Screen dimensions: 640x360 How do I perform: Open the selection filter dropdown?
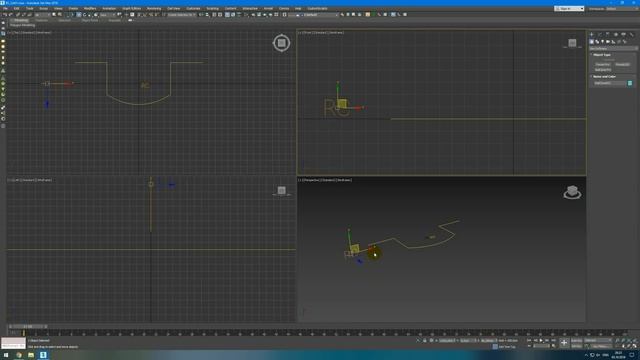43,14
